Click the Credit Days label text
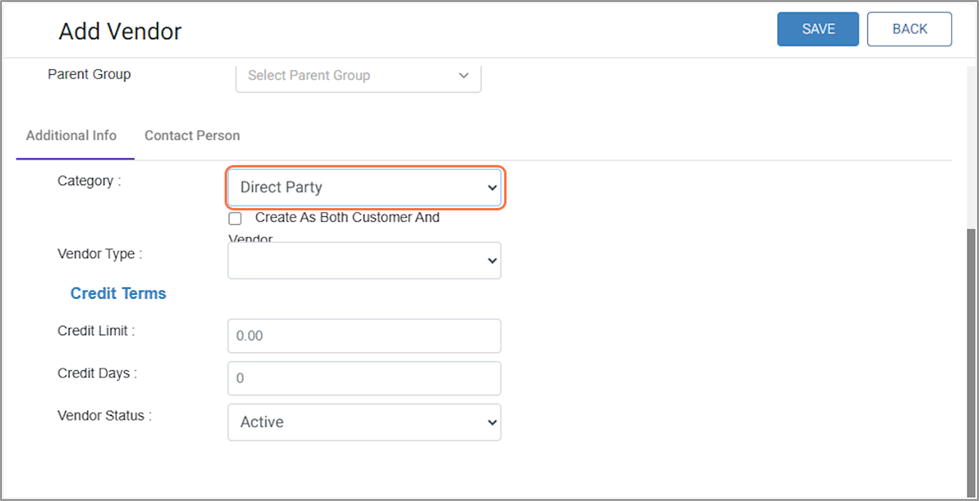 (97, 373)
